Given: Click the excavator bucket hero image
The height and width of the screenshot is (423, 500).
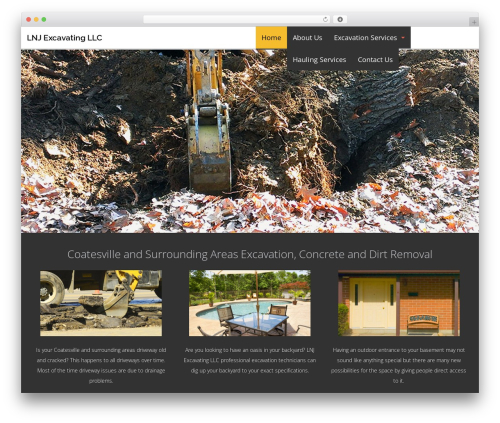Looking at the screenshot, I should (x=250, y=141).
